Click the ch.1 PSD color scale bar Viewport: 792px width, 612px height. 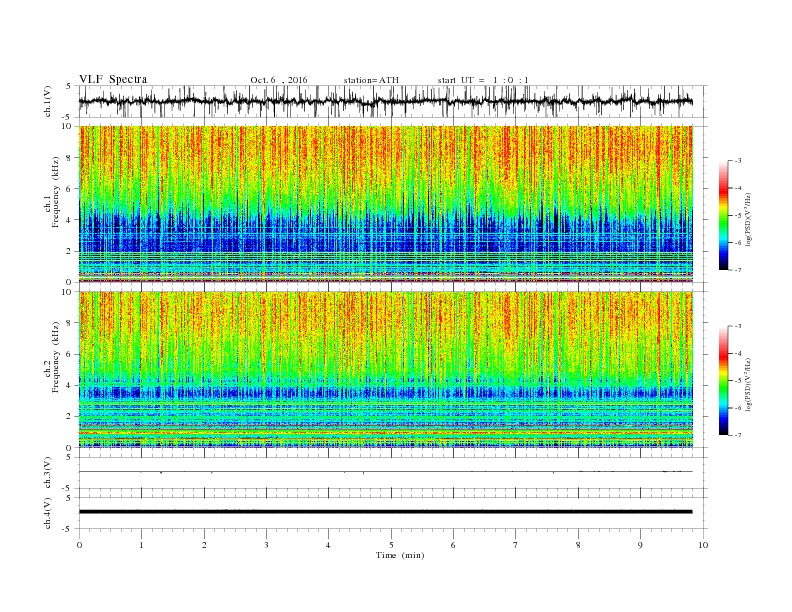[723, 215]
